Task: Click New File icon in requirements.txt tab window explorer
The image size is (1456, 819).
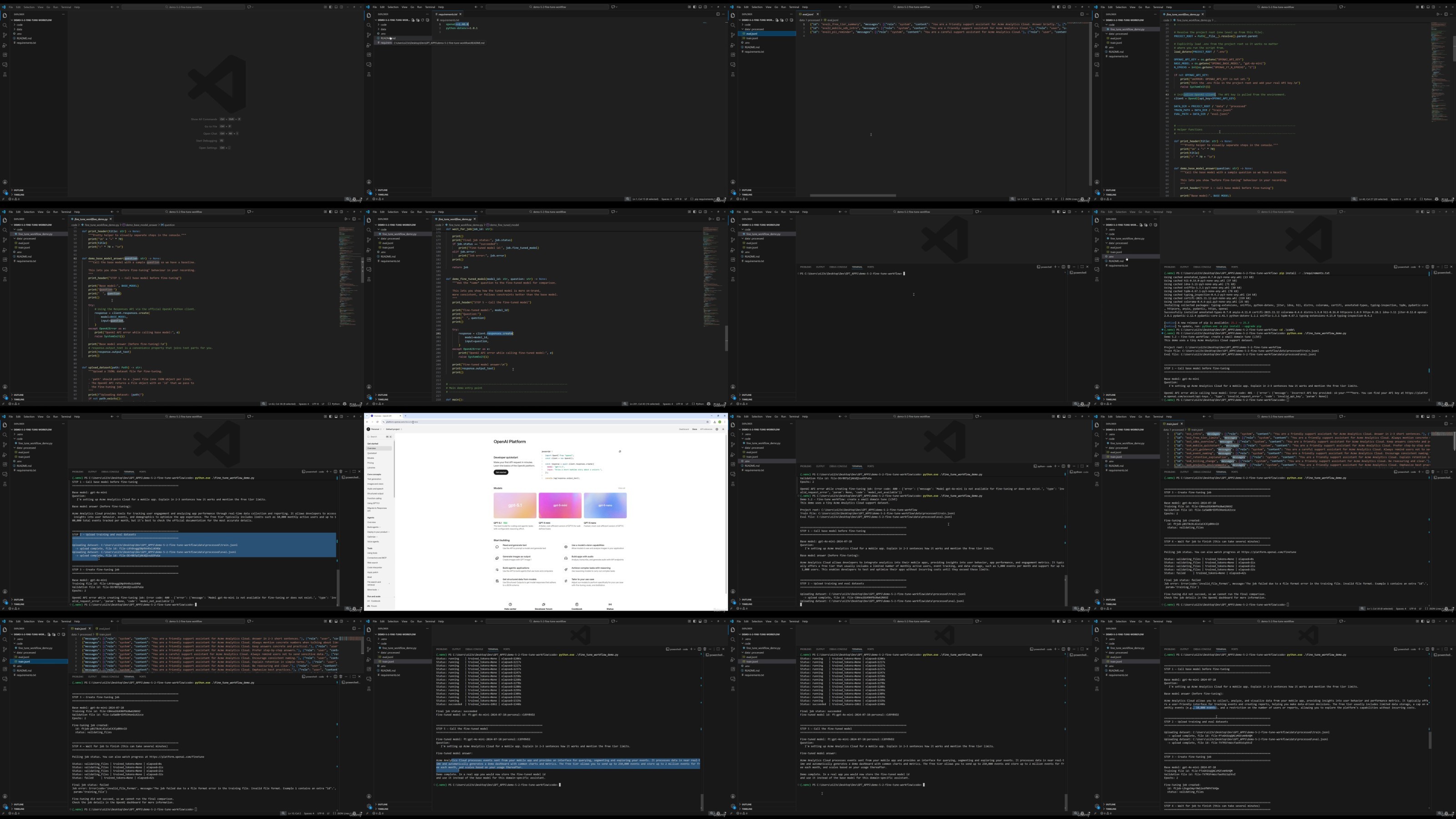Action: coord(413,20)
